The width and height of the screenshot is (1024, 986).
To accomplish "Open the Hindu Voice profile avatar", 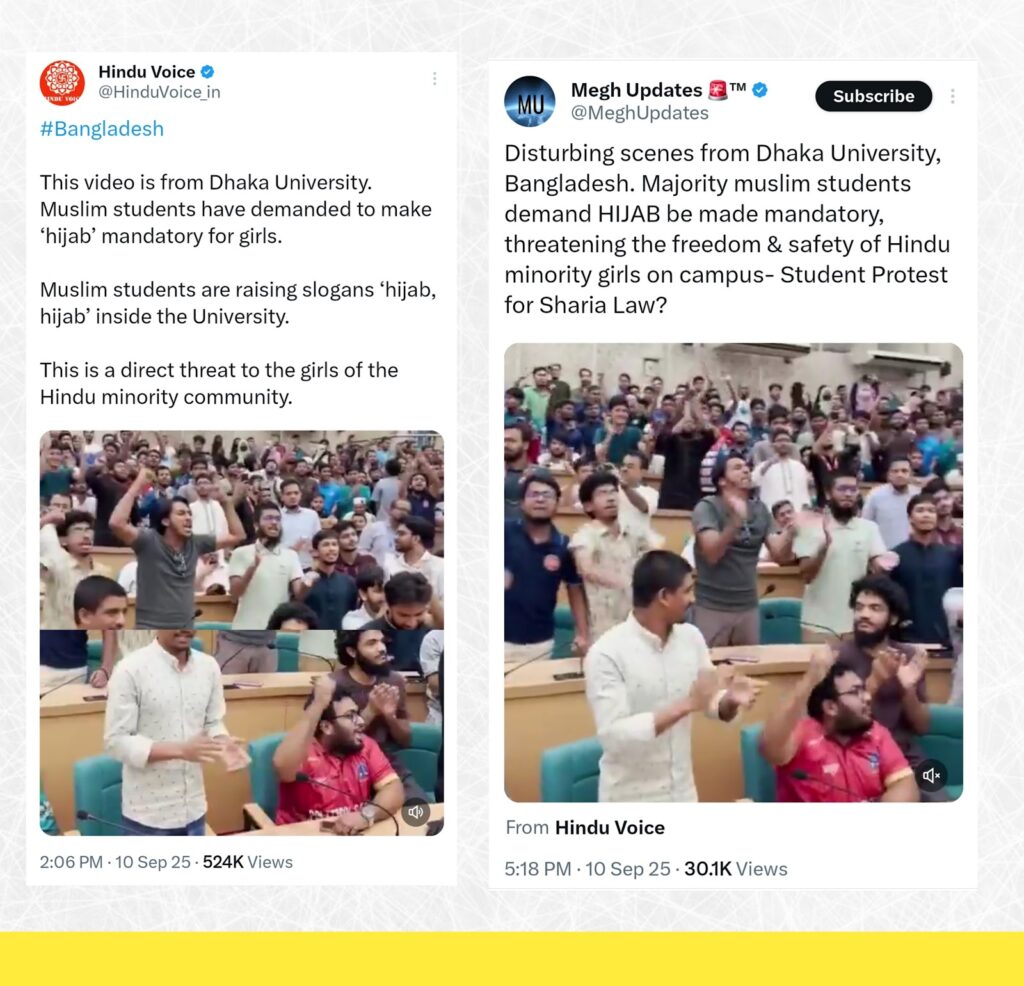I will coord(62,82).
